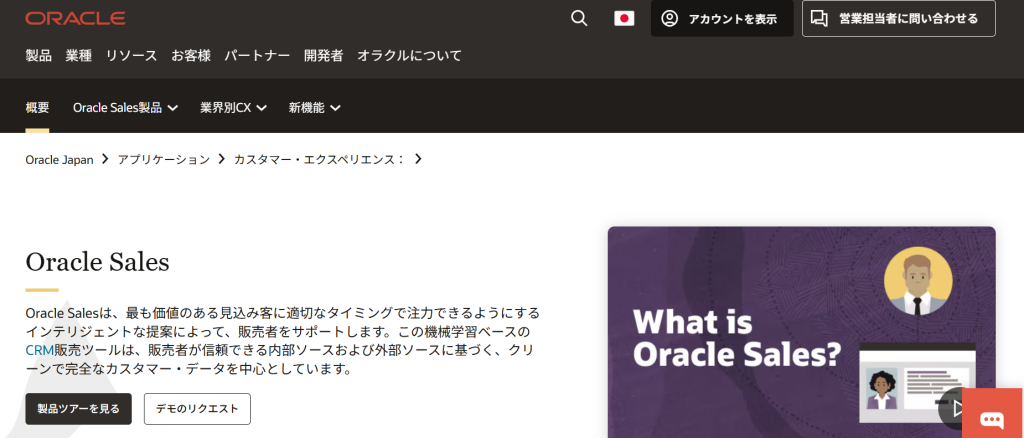Open the 製品 menu
Screen dimensions: 1024x438
(39, 55)
